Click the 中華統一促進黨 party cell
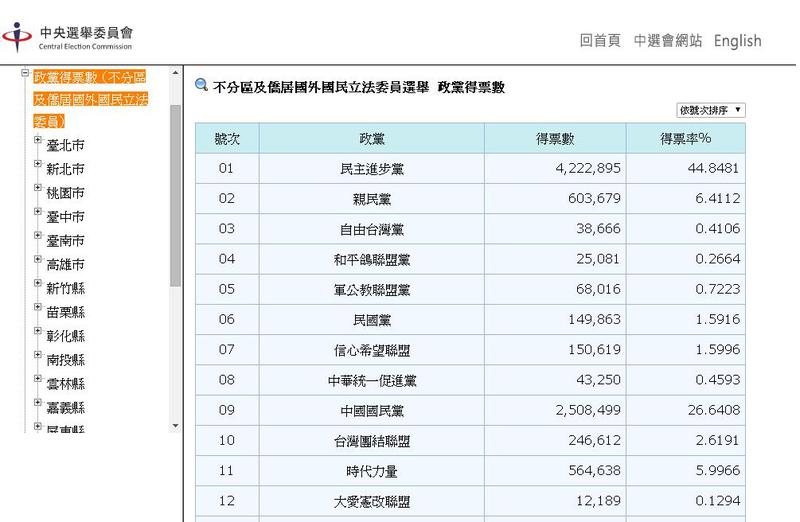Screen dimensions: 800x522 coord(371,380)
